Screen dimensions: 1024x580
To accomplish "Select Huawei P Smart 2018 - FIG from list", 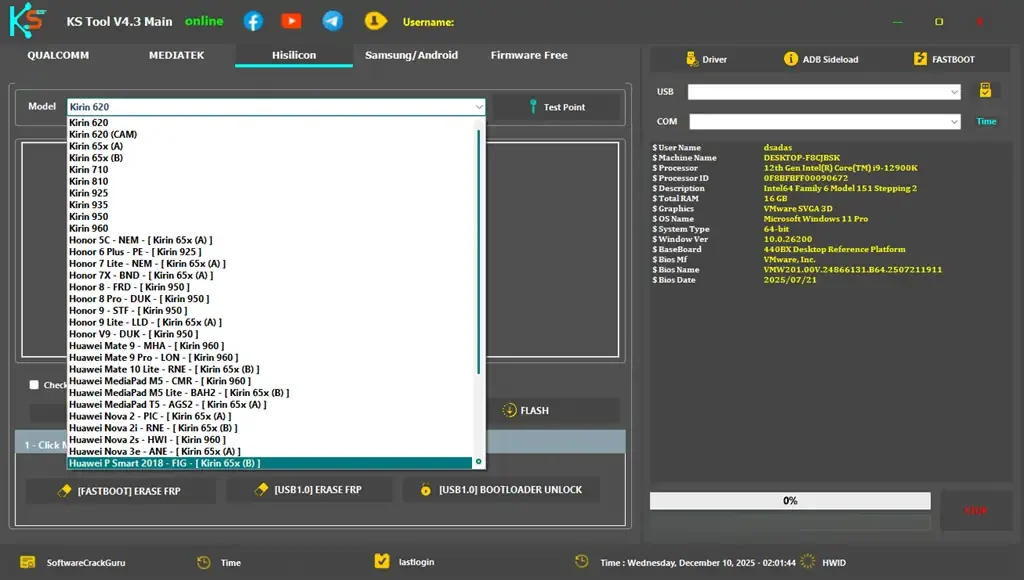I will (x=165, y=463).
